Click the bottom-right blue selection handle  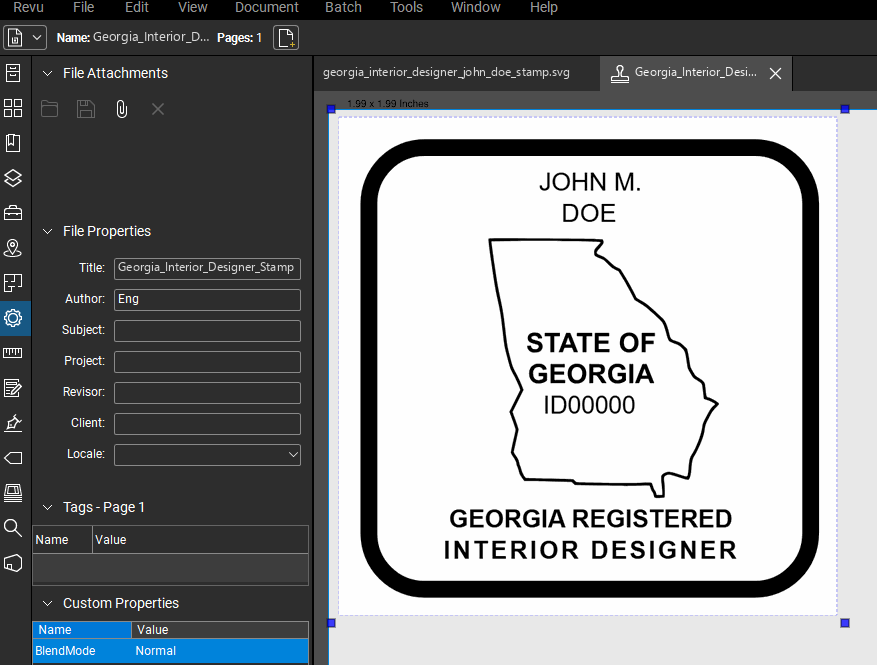pyautogui.click(x=845, y=623)
